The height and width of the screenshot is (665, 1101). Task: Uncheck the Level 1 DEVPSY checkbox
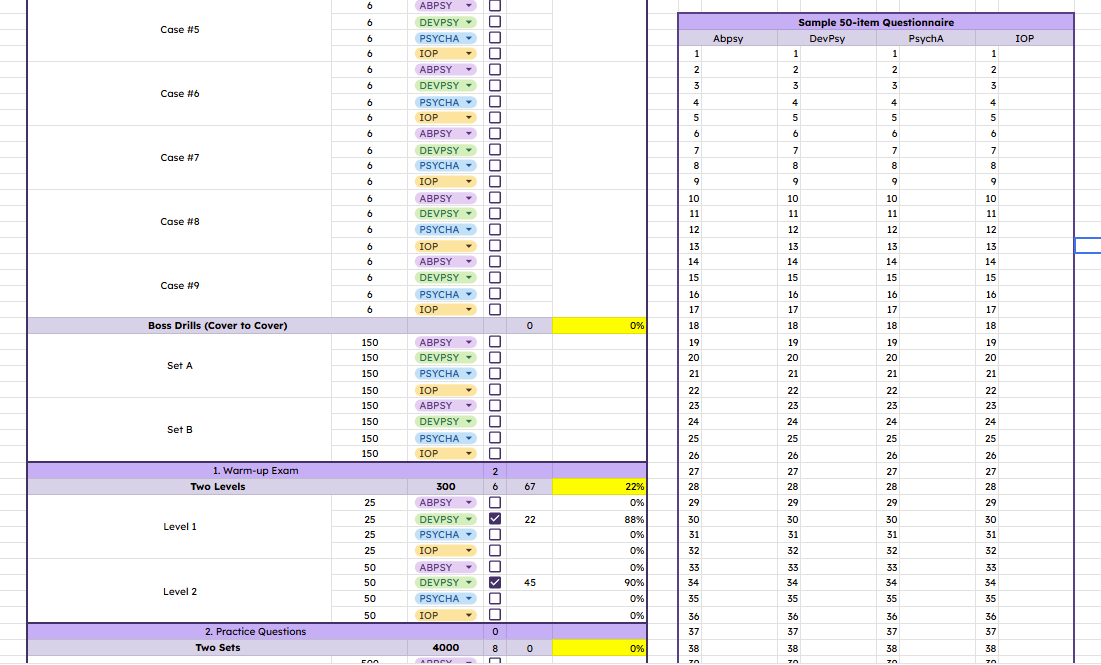(x=495, y=519)
